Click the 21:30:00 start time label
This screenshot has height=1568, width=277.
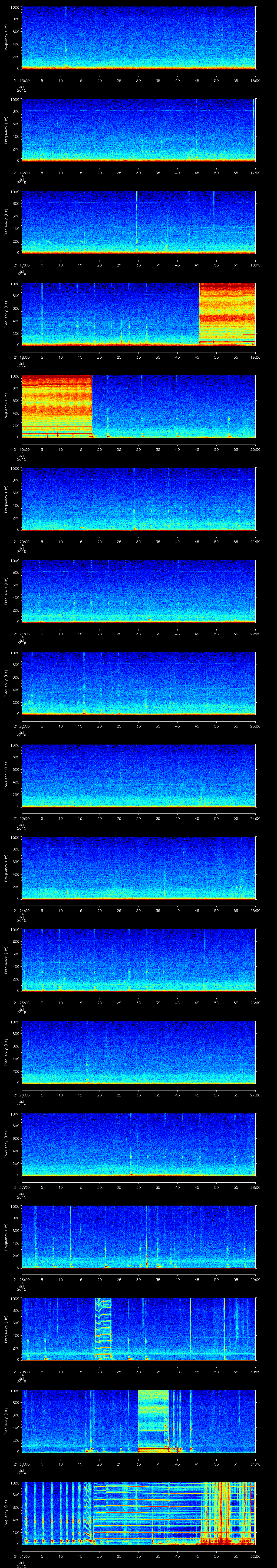click(21, 1464)
